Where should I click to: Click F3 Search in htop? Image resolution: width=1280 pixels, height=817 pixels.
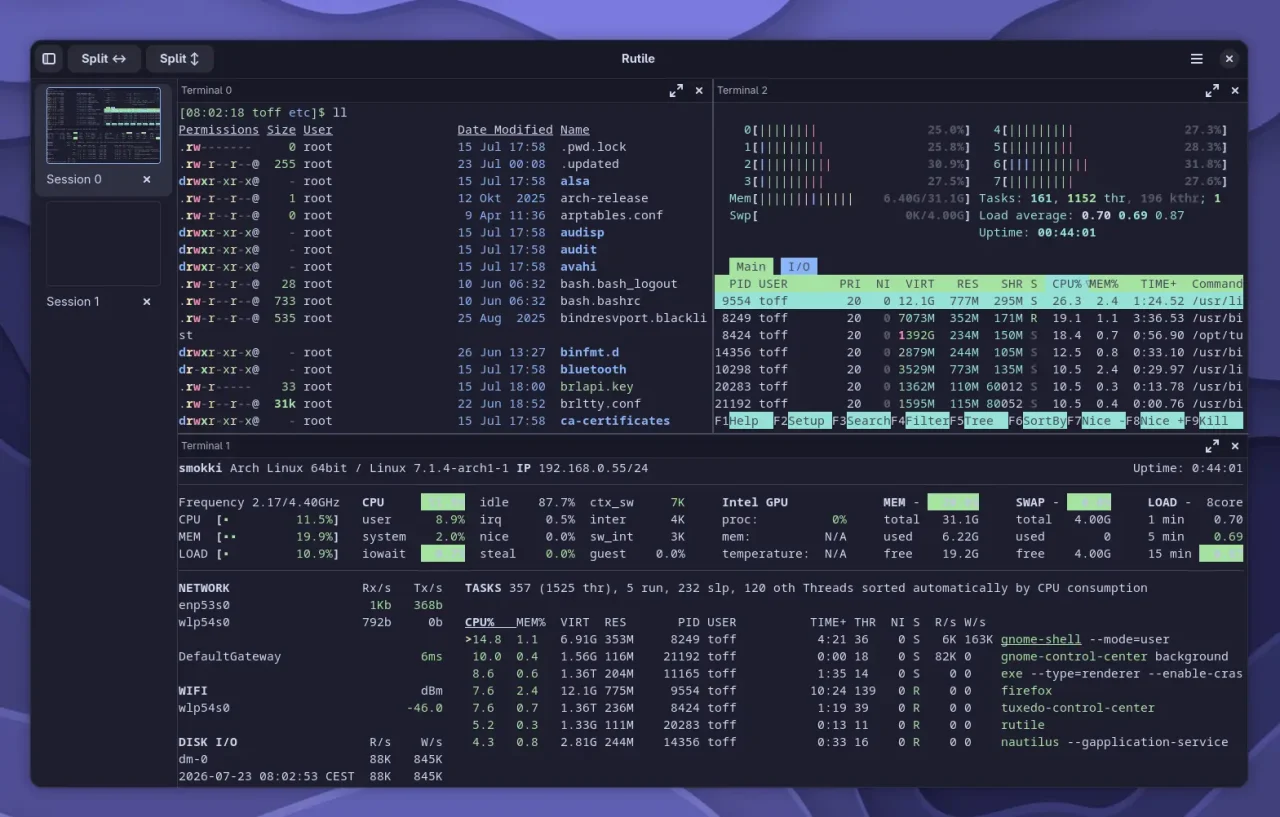[x=861, y=421]
